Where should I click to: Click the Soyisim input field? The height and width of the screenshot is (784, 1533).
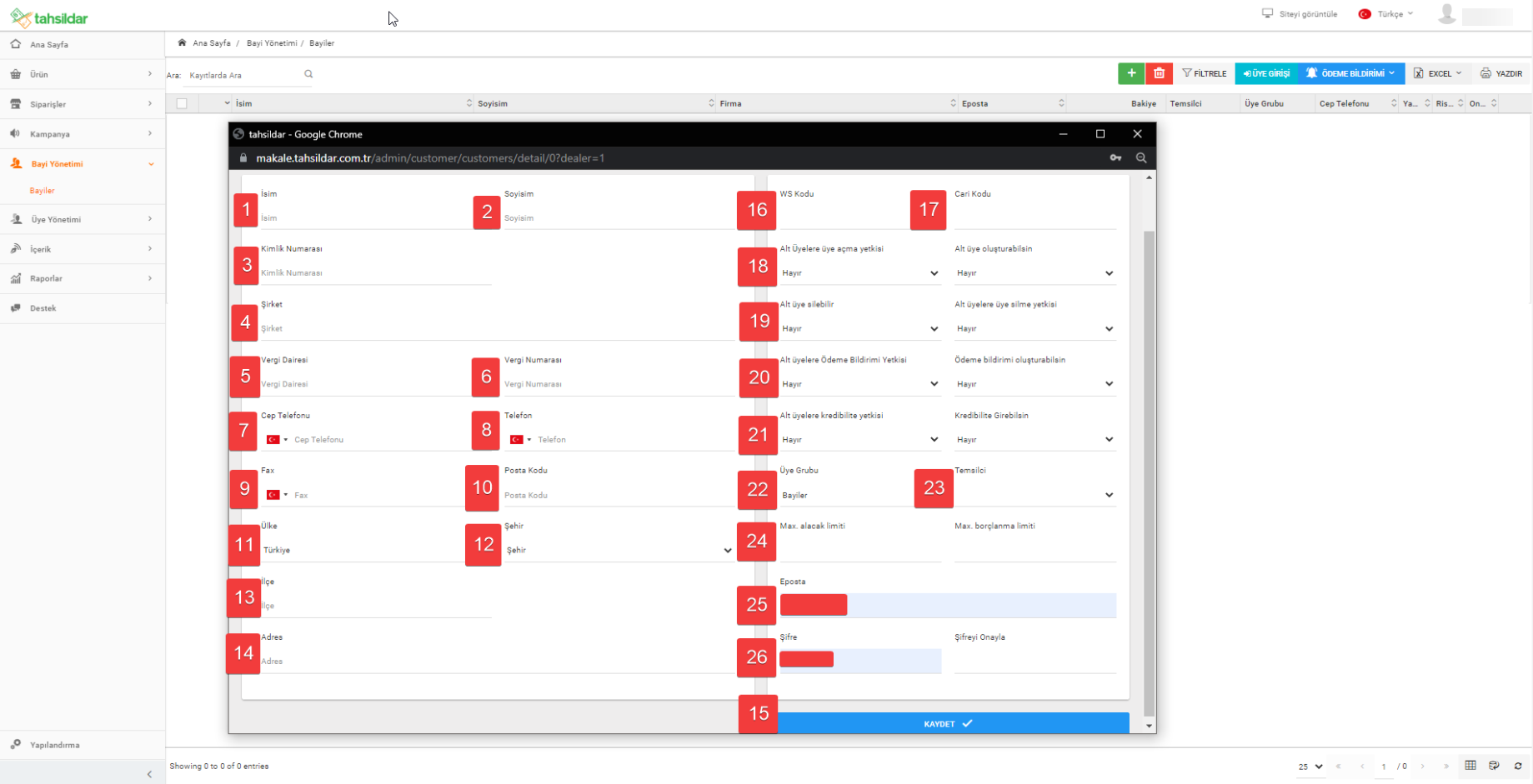coord(619,218)
